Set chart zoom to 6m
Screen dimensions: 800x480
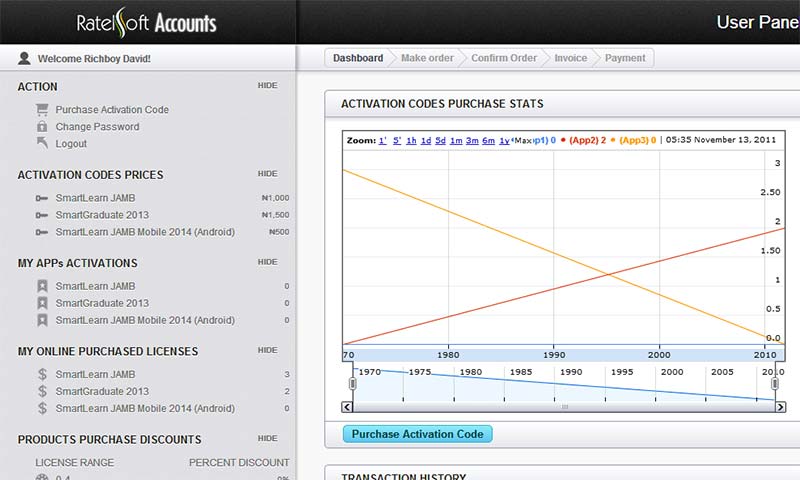(488, 141)
